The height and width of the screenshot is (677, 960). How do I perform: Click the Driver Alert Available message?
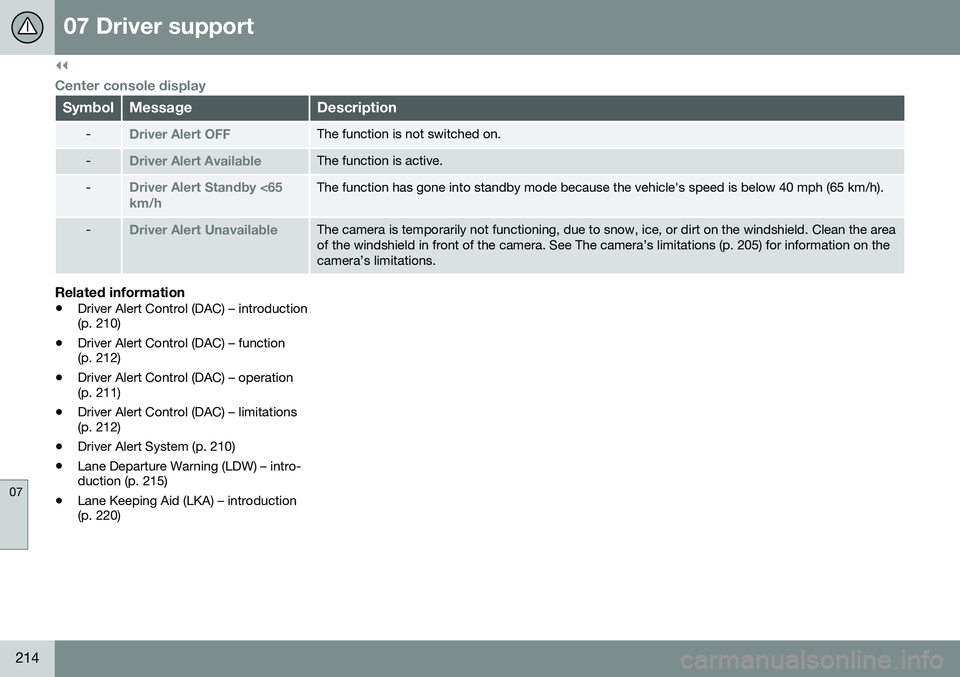coord(195,161)
